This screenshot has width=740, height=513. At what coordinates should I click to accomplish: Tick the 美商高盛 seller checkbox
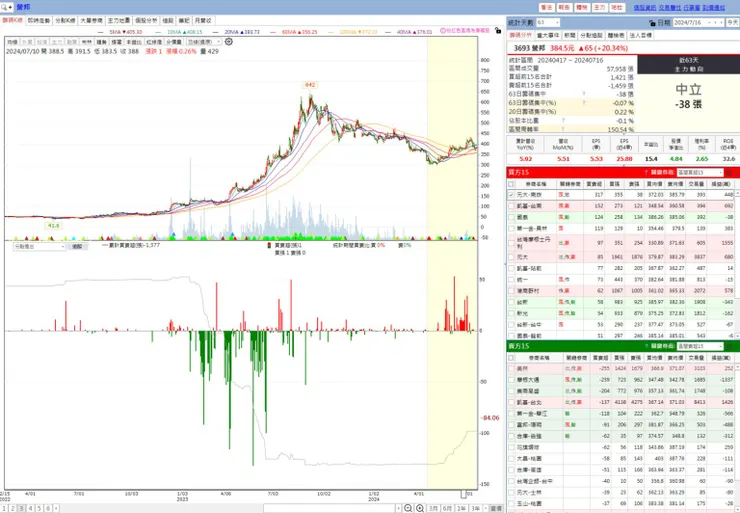click(x=511, y=391)
